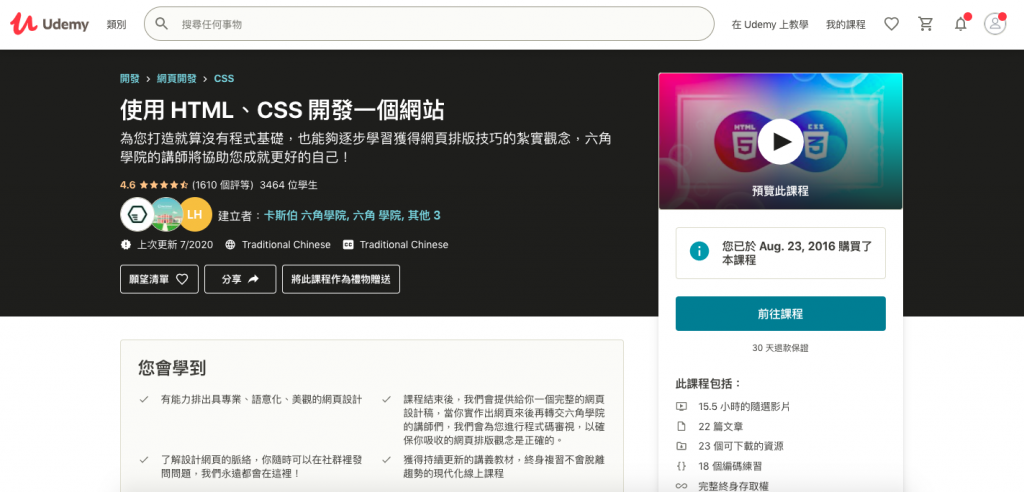
Task: Click the checkmark beside 獲得持續更新的講義教材 item
Action: (x=387, y=459)
